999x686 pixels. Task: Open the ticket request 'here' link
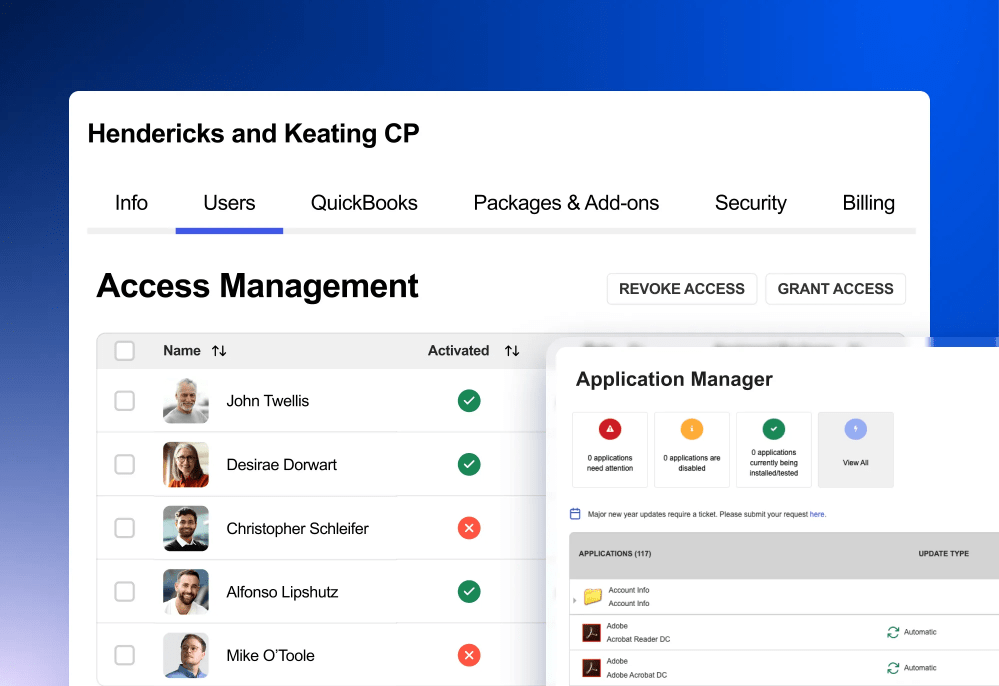[x=817, y=512]
